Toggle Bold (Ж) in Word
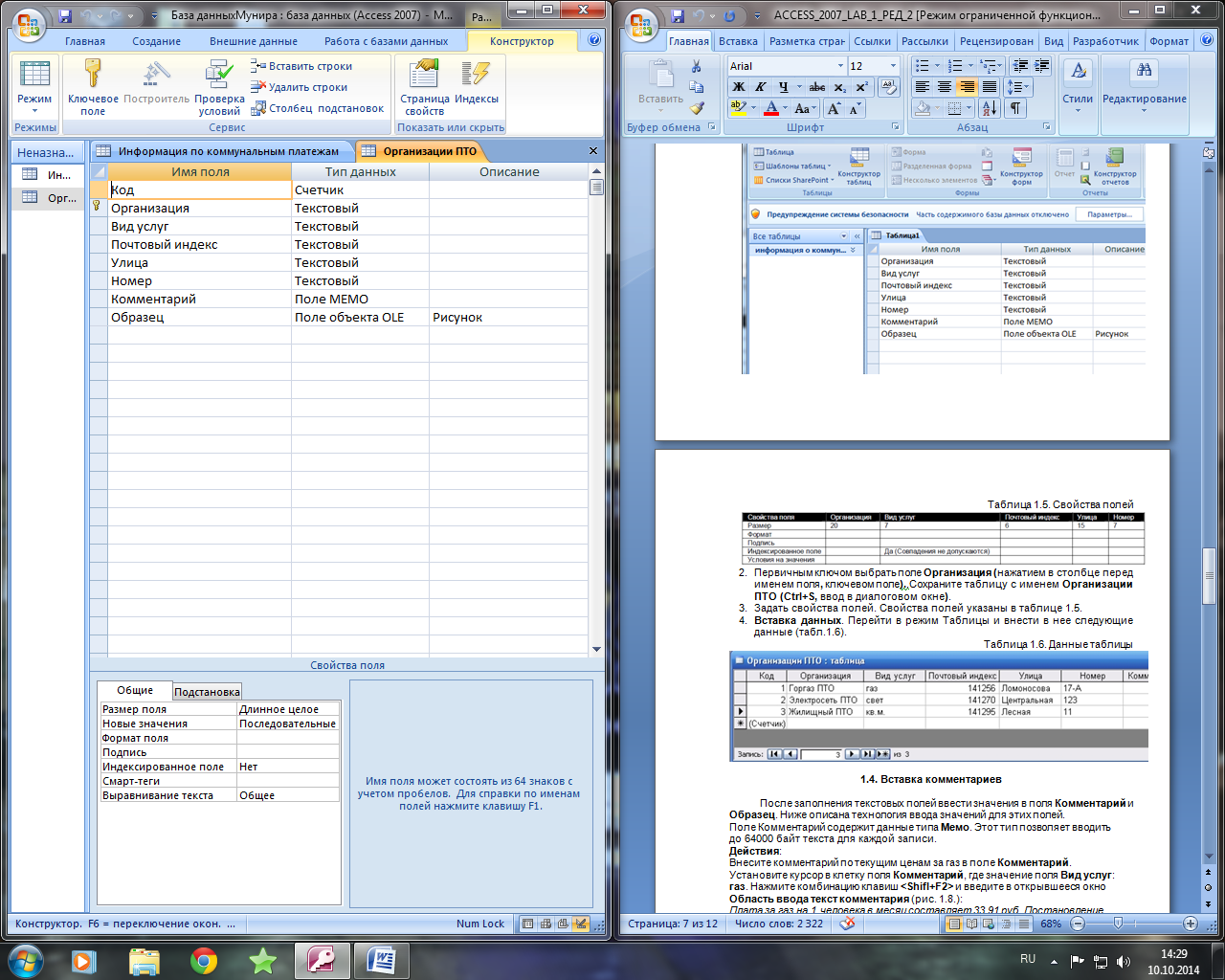The width and height of the screenshot is (1225, 980). click(738, 87)
